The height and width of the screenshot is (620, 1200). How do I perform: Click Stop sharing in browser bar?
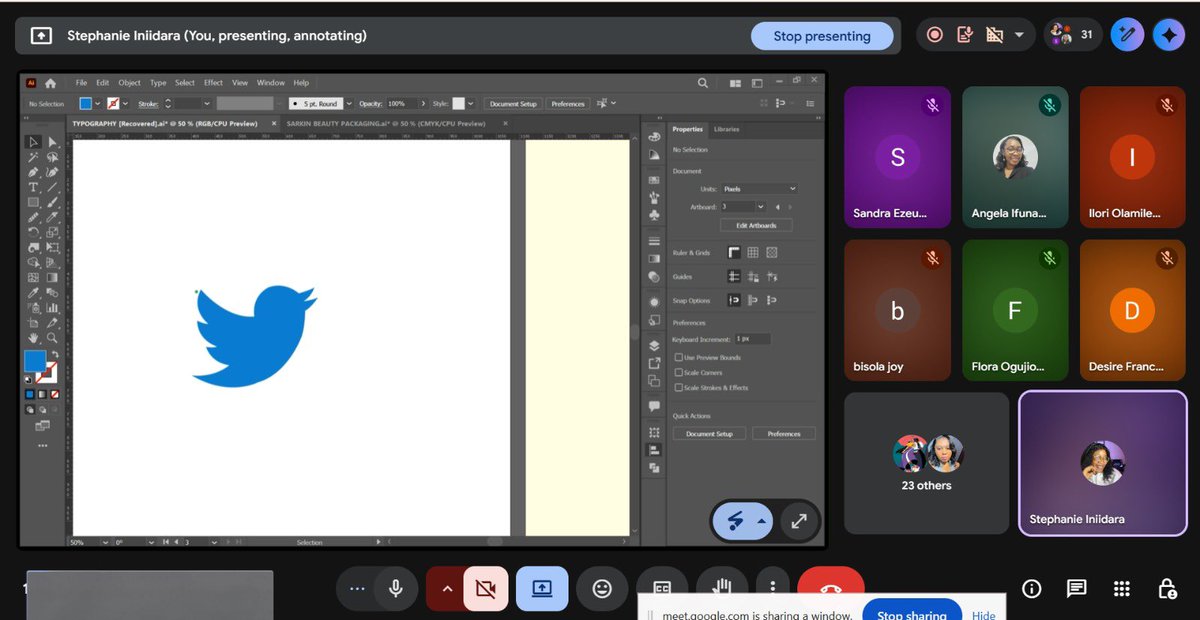click(912, 611)
